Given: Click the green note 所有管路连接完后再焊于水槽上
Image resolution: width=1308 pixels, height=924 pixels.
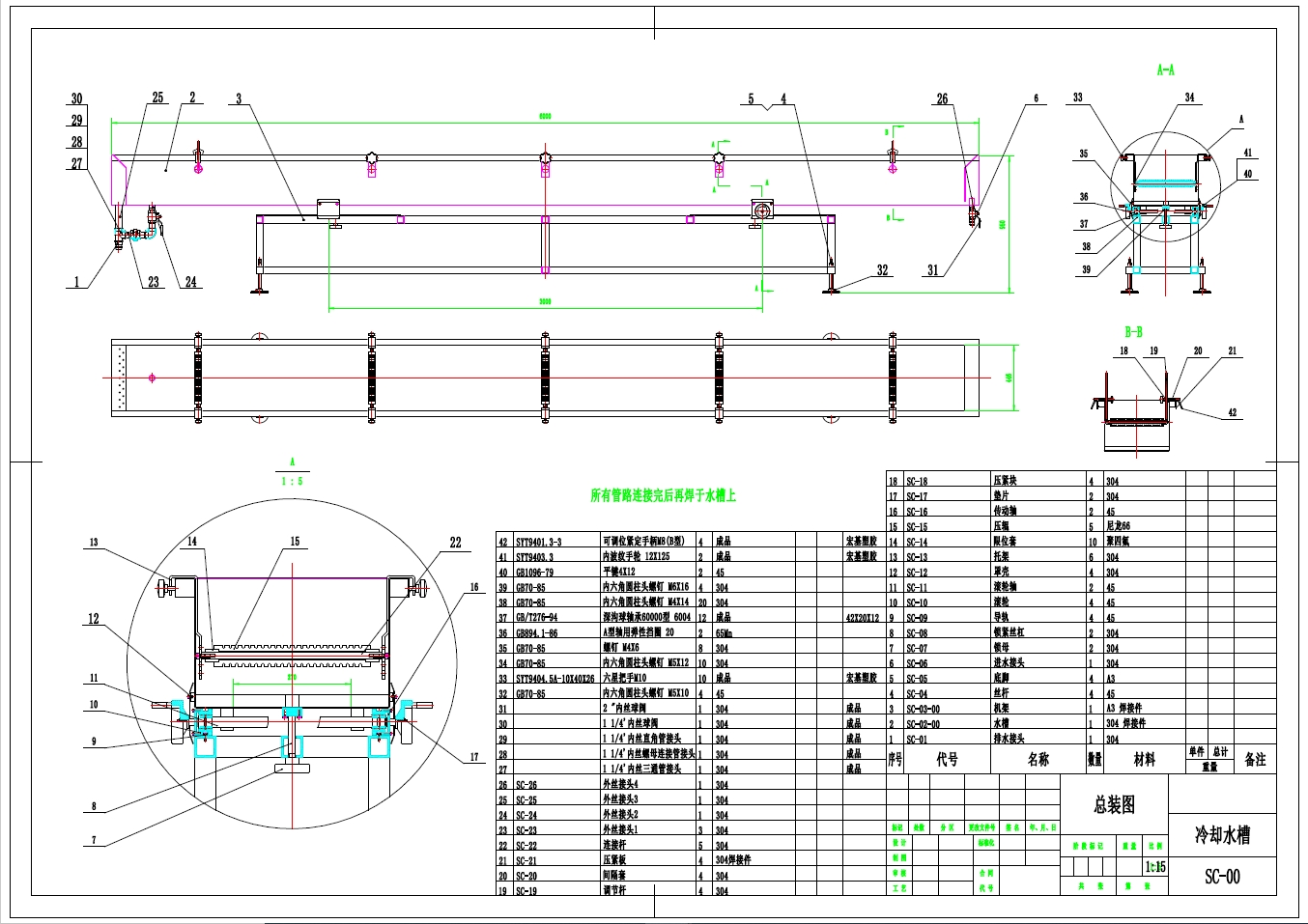Looking at the screenshot, I should [664, 495].
